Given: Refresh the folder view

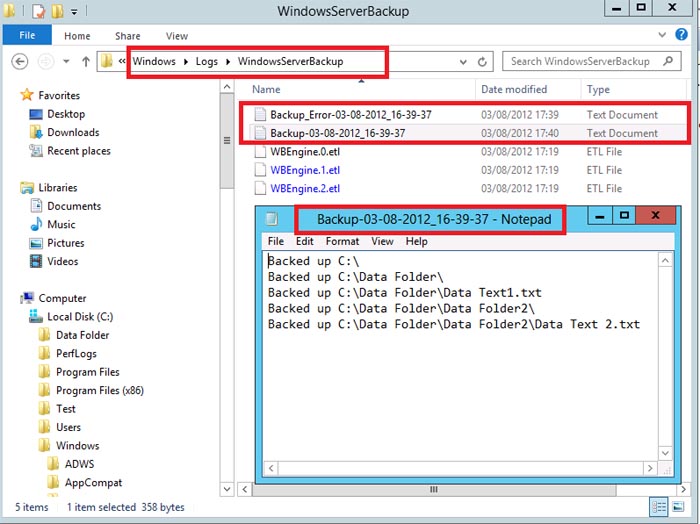Looking at the screenshot, I should pyautogui.click(x=482, y=62).
